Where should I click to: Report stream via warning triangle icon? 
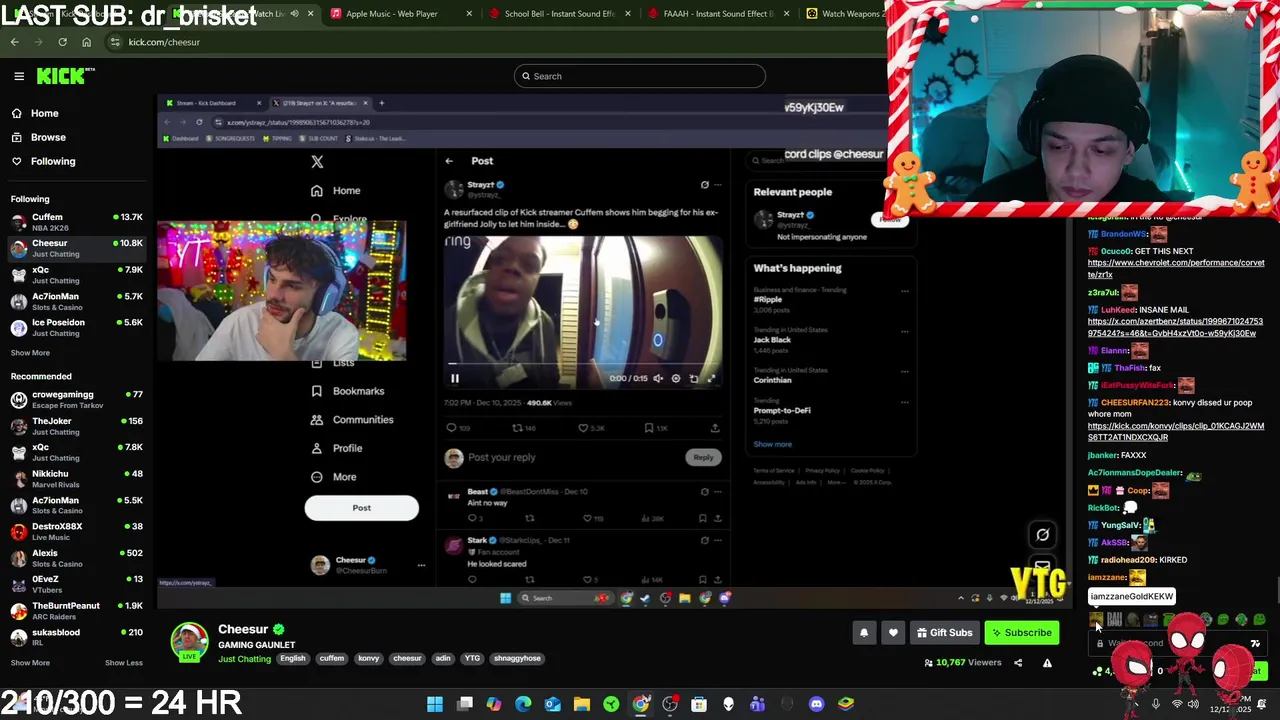pos(1047,662)
